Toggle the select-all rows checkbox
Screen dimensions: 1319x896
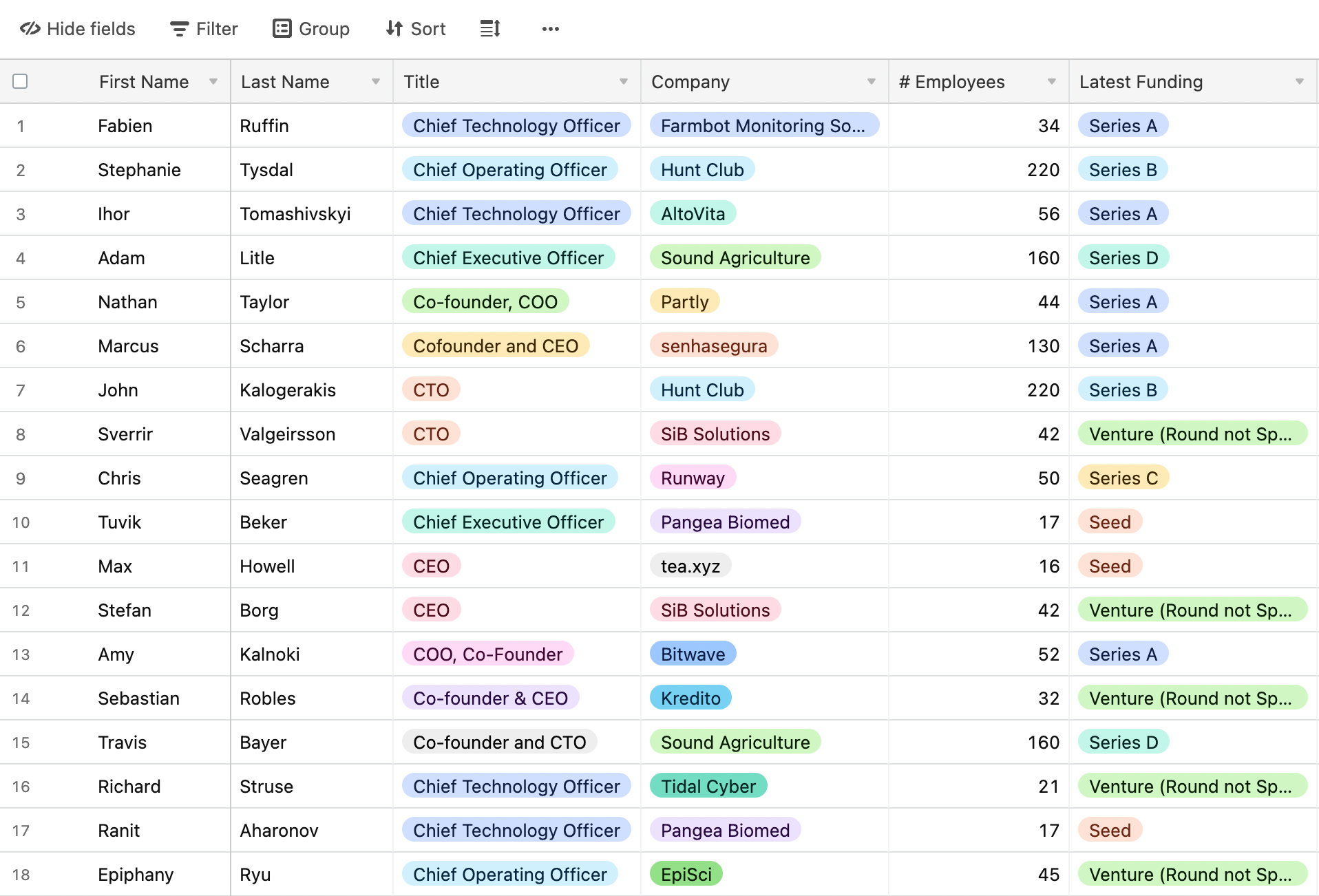pos(21,81)
